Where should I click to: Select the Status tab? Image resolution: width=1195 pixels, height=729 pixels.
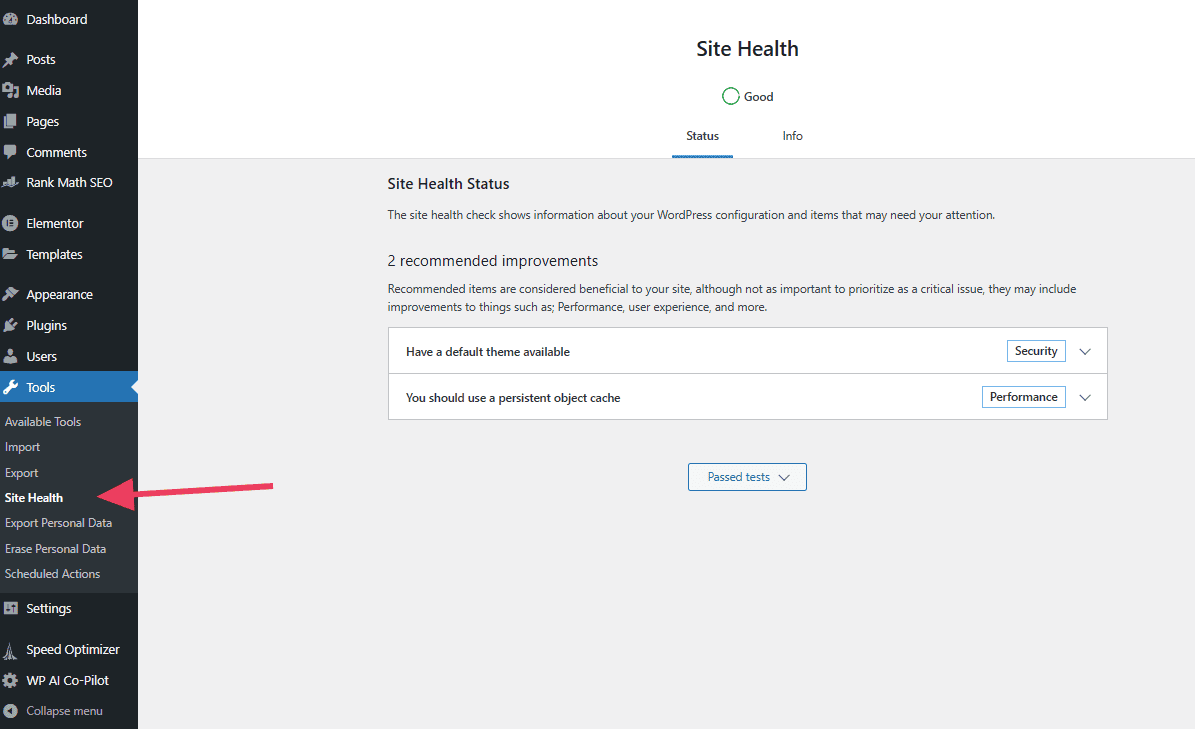coord(702,136)
